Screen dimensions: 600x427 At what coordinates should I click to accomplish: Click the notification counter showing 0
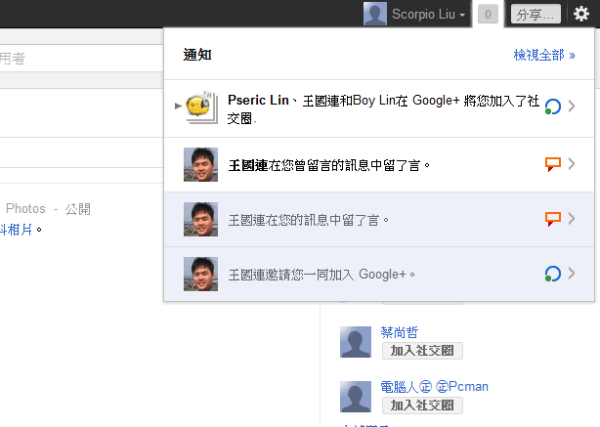pos(487,14)
